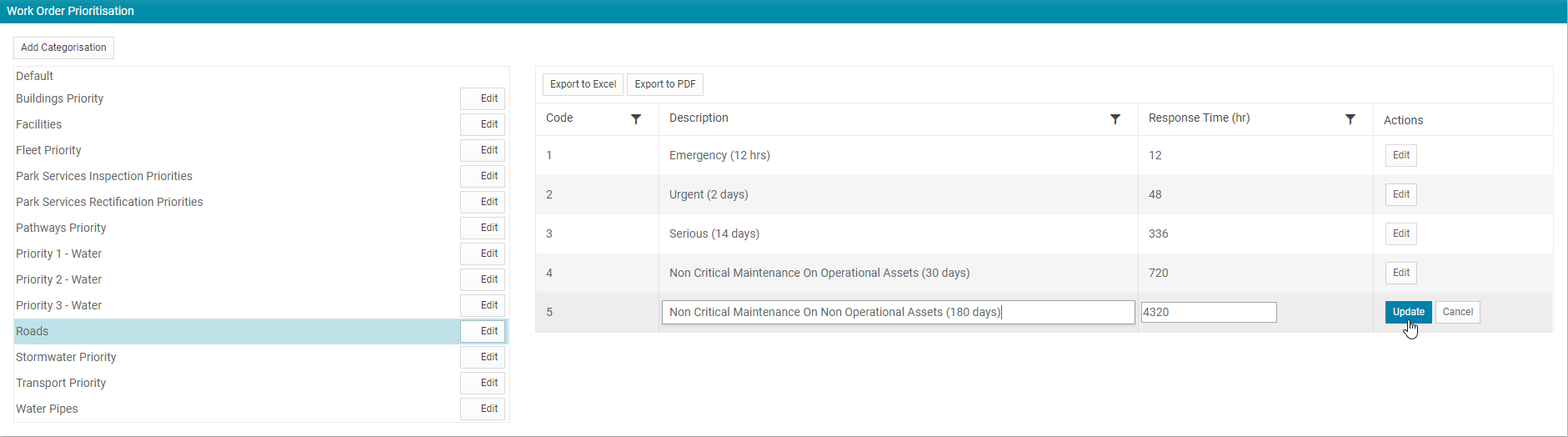Image resolution: width=1568 pixels, height=437 pixels.
Task: Click into the Description text field for row 5
Action: tap(898, 312)
